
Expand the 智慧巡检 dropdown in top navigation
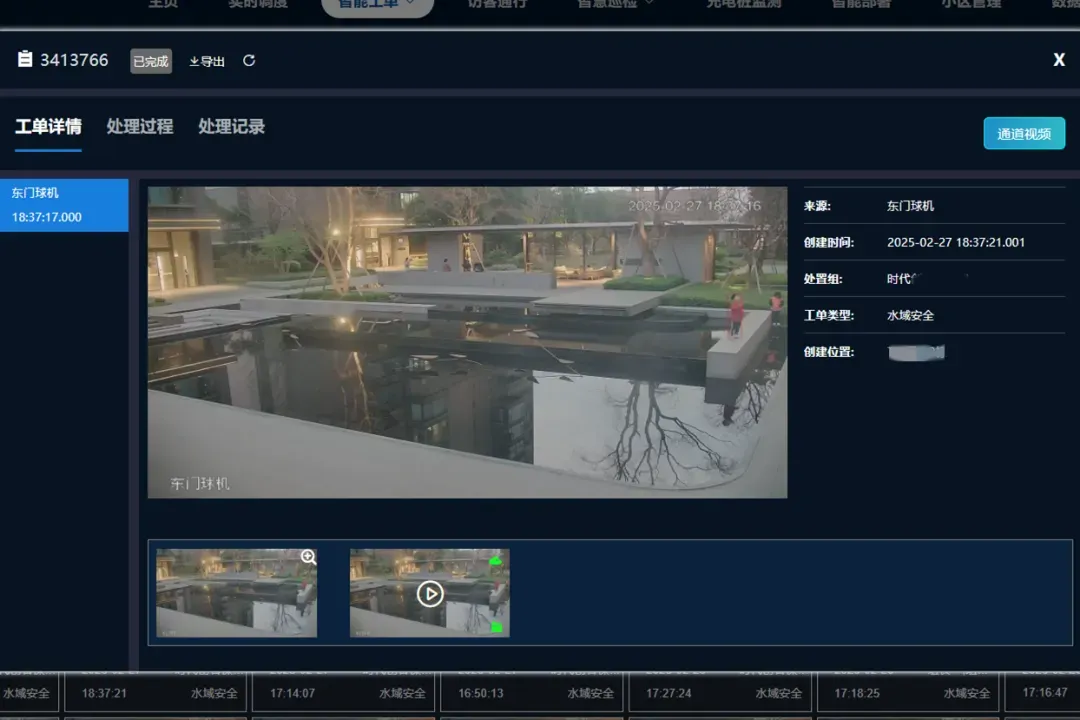[615, 5]
